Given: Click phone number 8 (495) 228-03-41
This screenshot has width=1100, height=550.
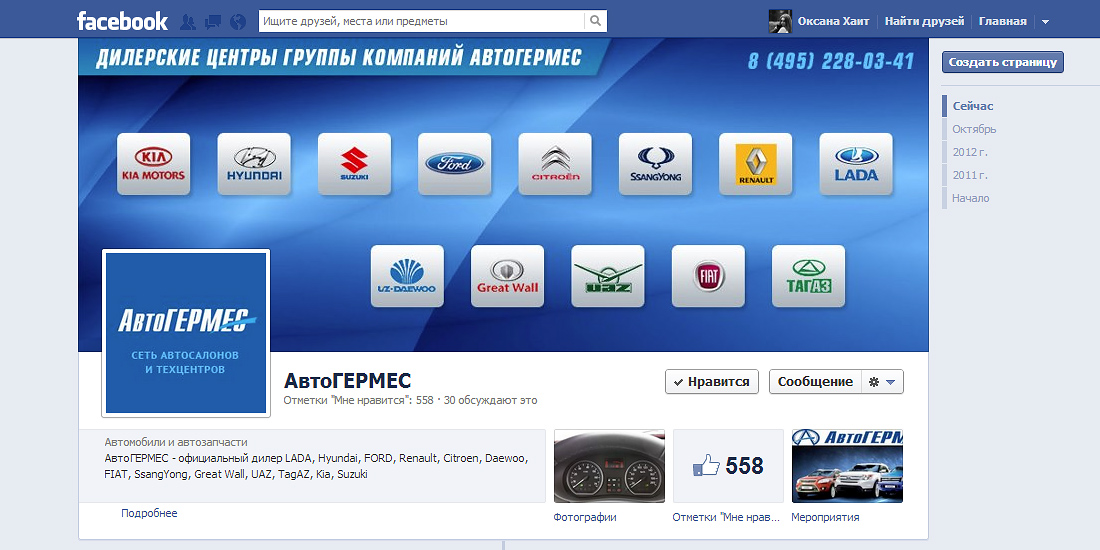Looking at the screenshot, I should [x=831, y=61].
